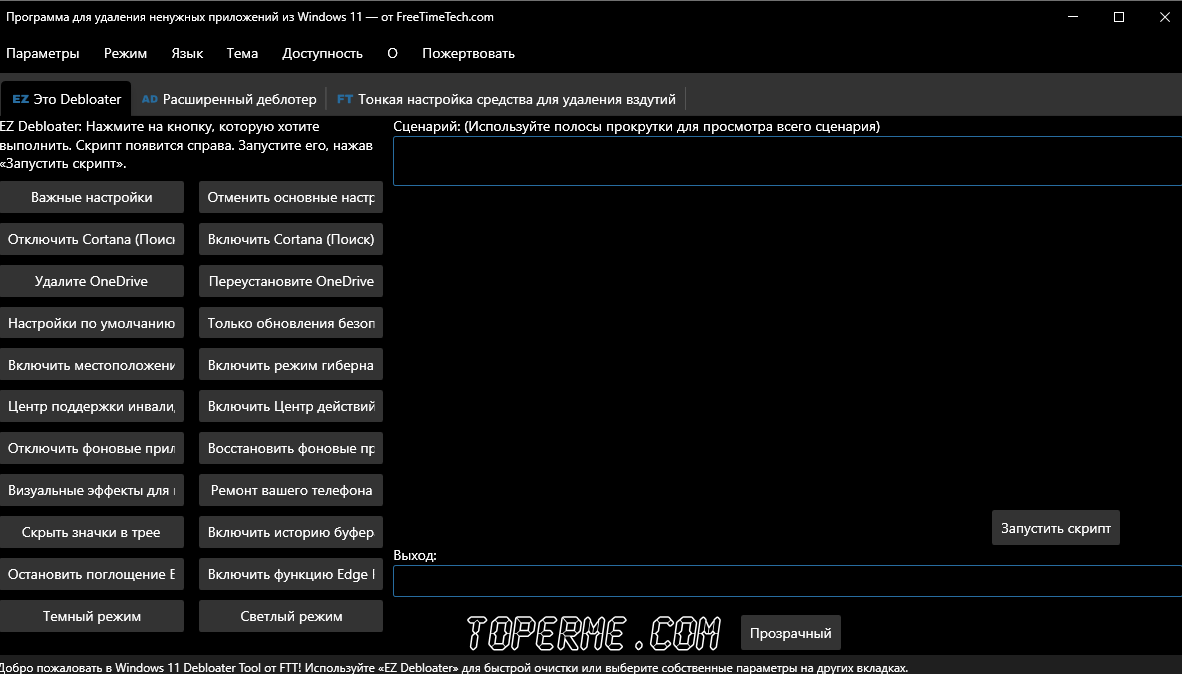Viewport: 1182px width, 674px height.
Task: Click Восстановить фоновые приложения button
Action: (x=291, y=449)
